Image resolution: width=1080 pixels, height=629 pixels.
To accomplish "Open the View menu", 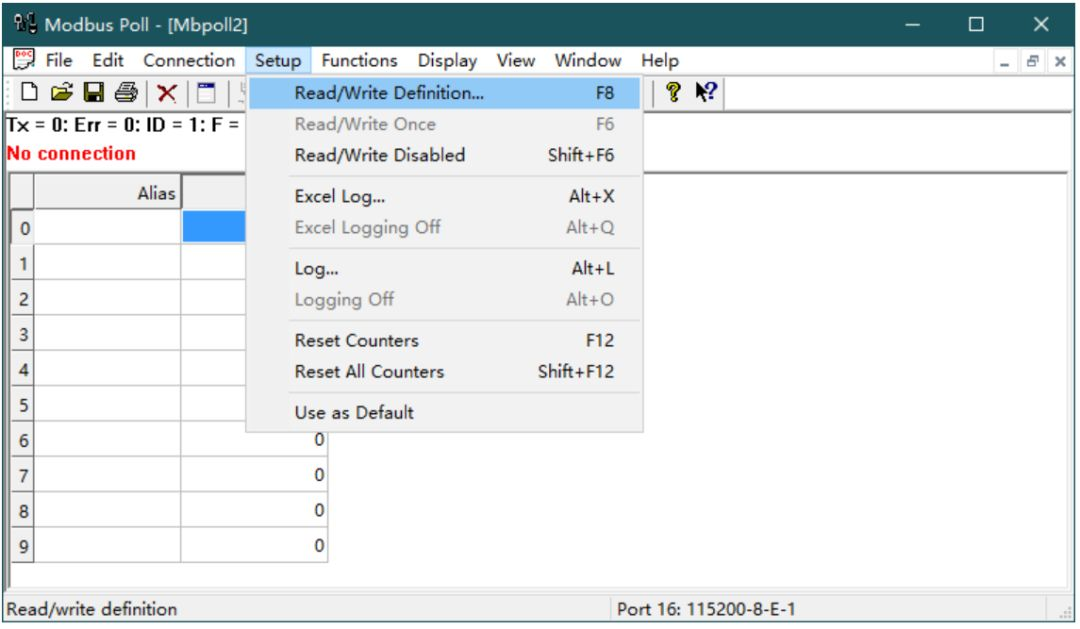I will pyautogui.click(x=515, y=61).
